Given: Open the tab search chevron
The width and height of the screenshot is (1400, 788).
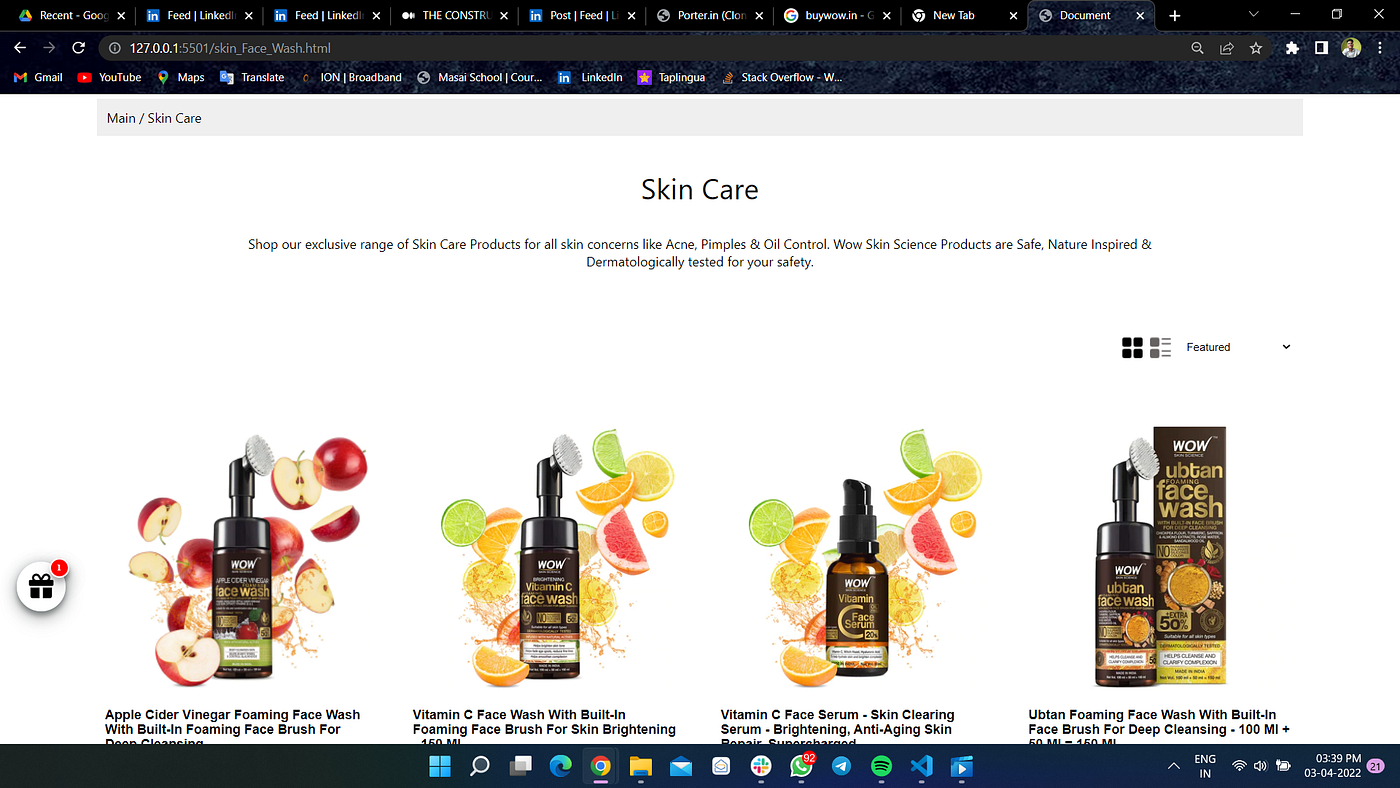Looking at the screenshot, I should 1254,14.
